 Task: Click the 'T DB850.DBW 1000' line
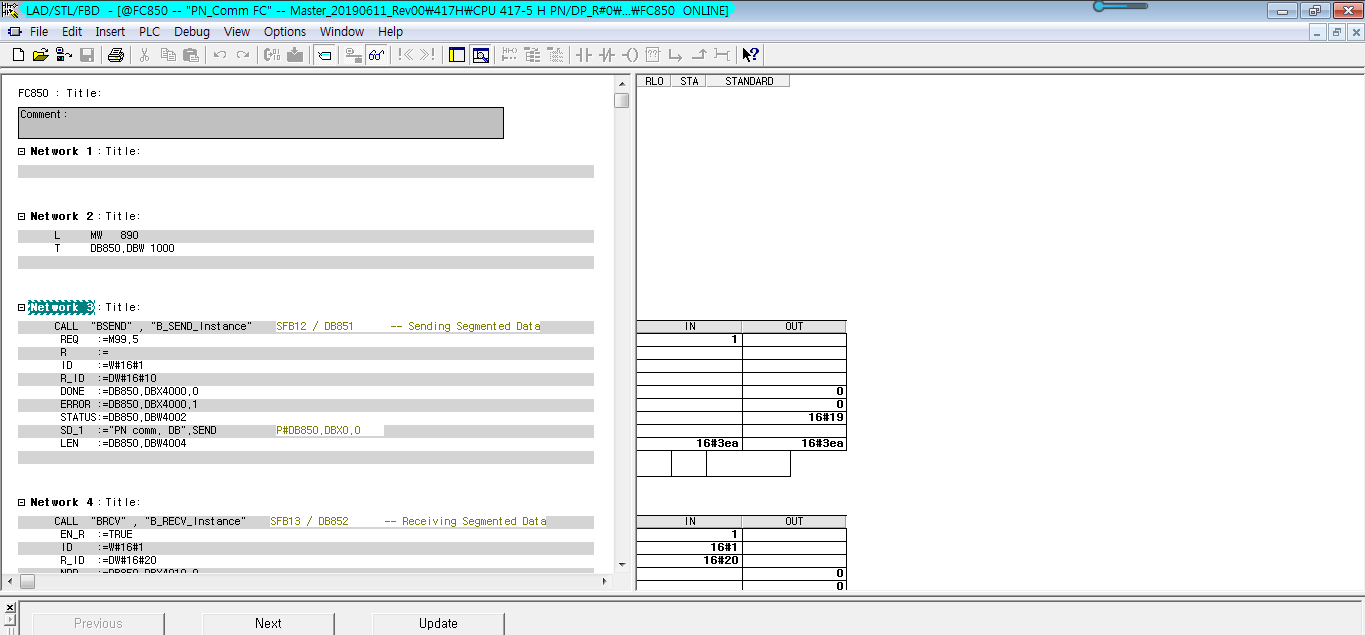click(306, 248)
